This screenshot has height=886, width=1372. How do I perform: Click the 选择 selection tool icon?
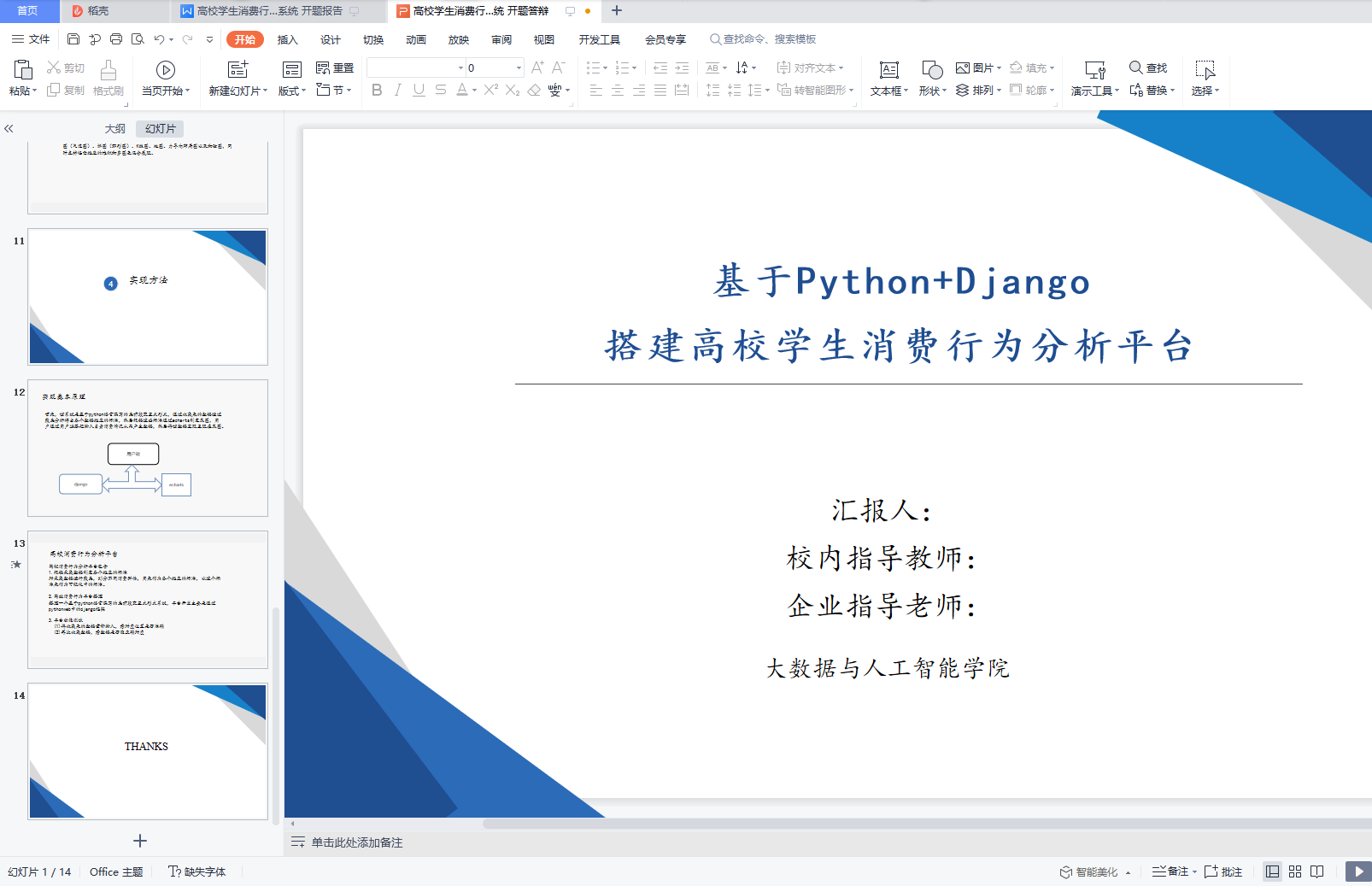(x=1205, y=69)
